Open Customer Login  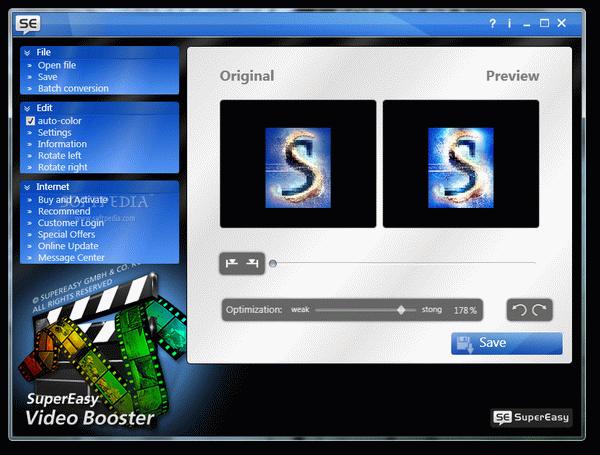click(x=71, y=223)
